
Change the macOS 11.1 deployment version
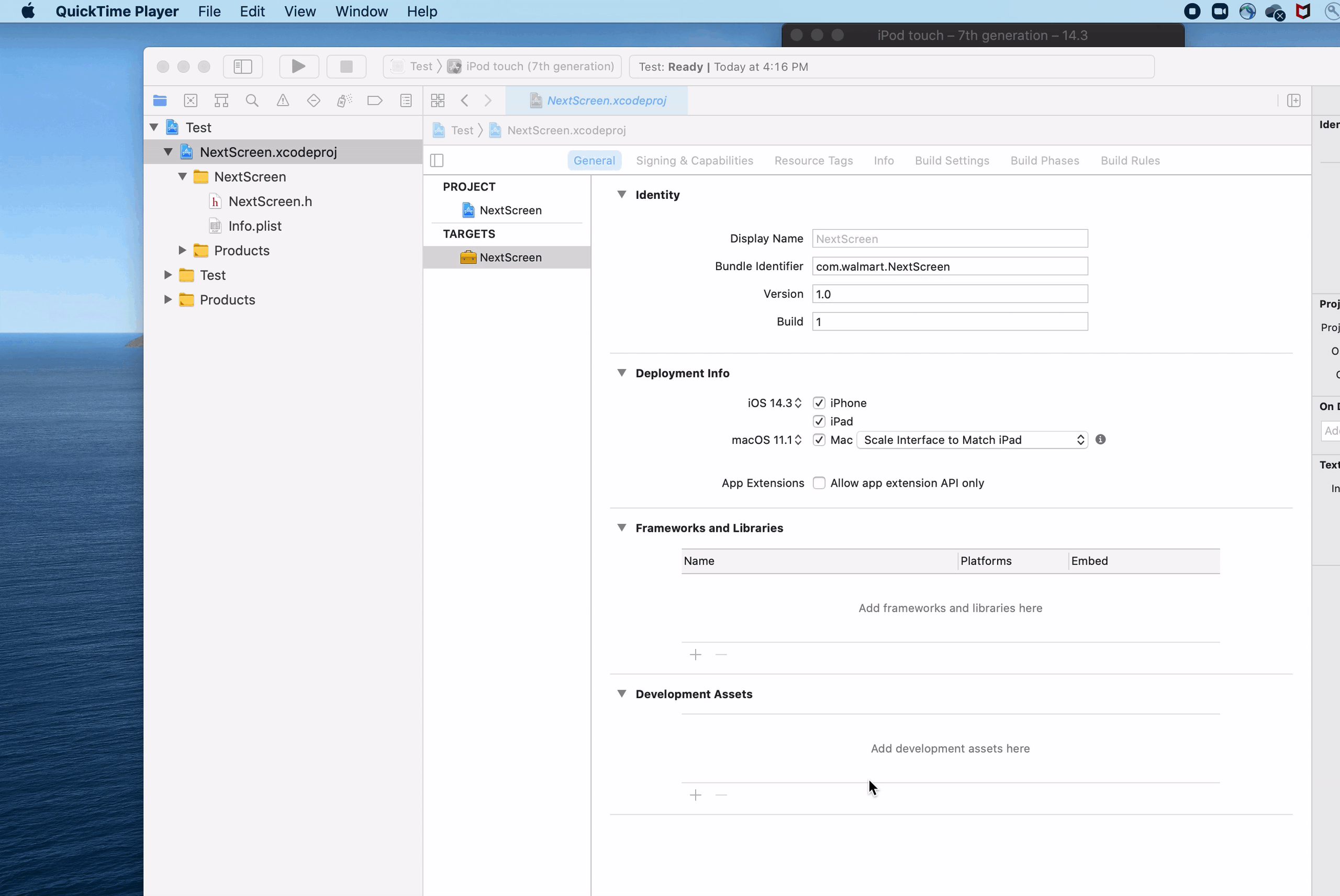766,440
